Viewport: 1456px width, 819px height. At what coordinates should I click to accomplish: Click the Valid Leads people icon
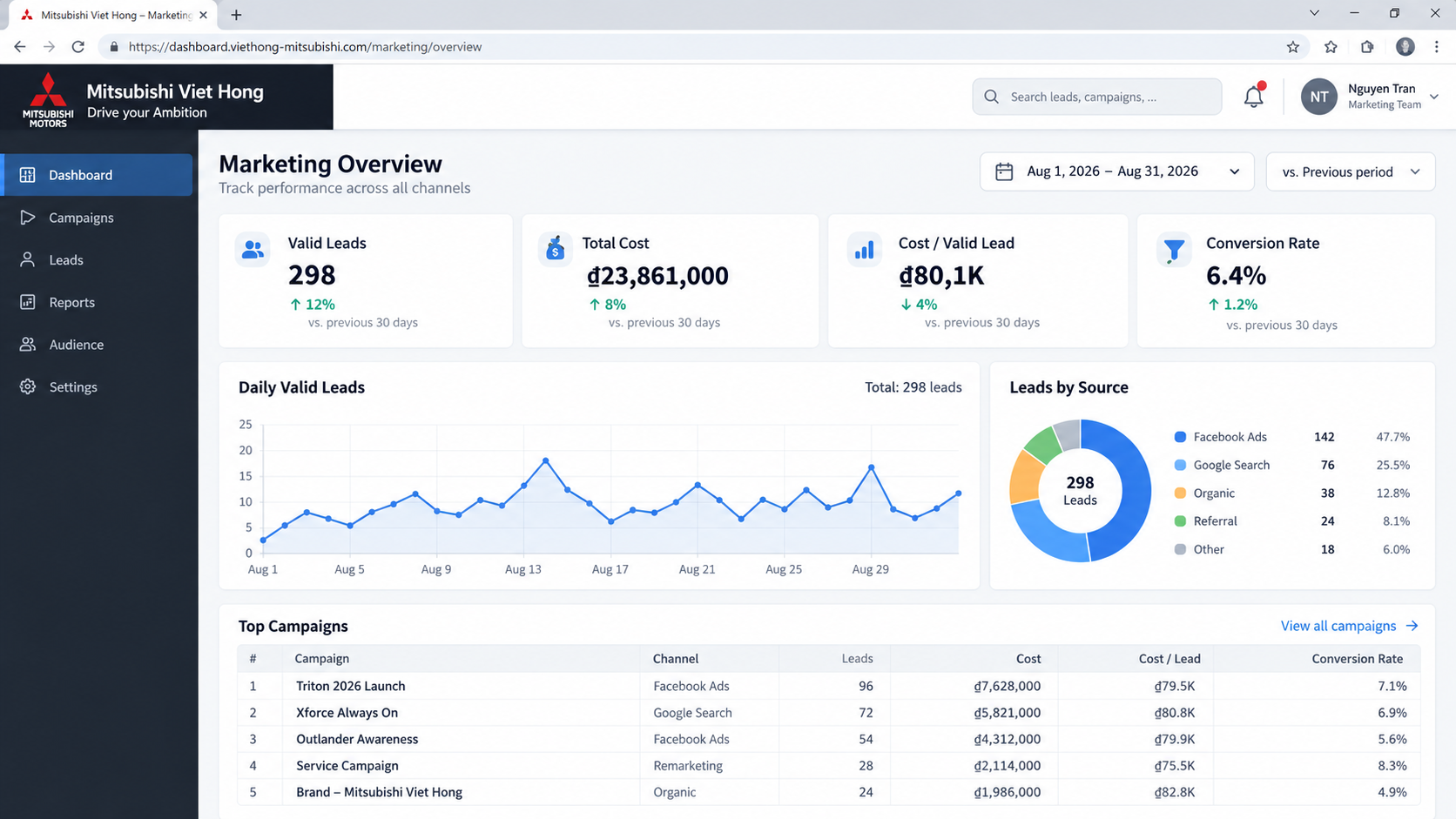coord(253,250)
